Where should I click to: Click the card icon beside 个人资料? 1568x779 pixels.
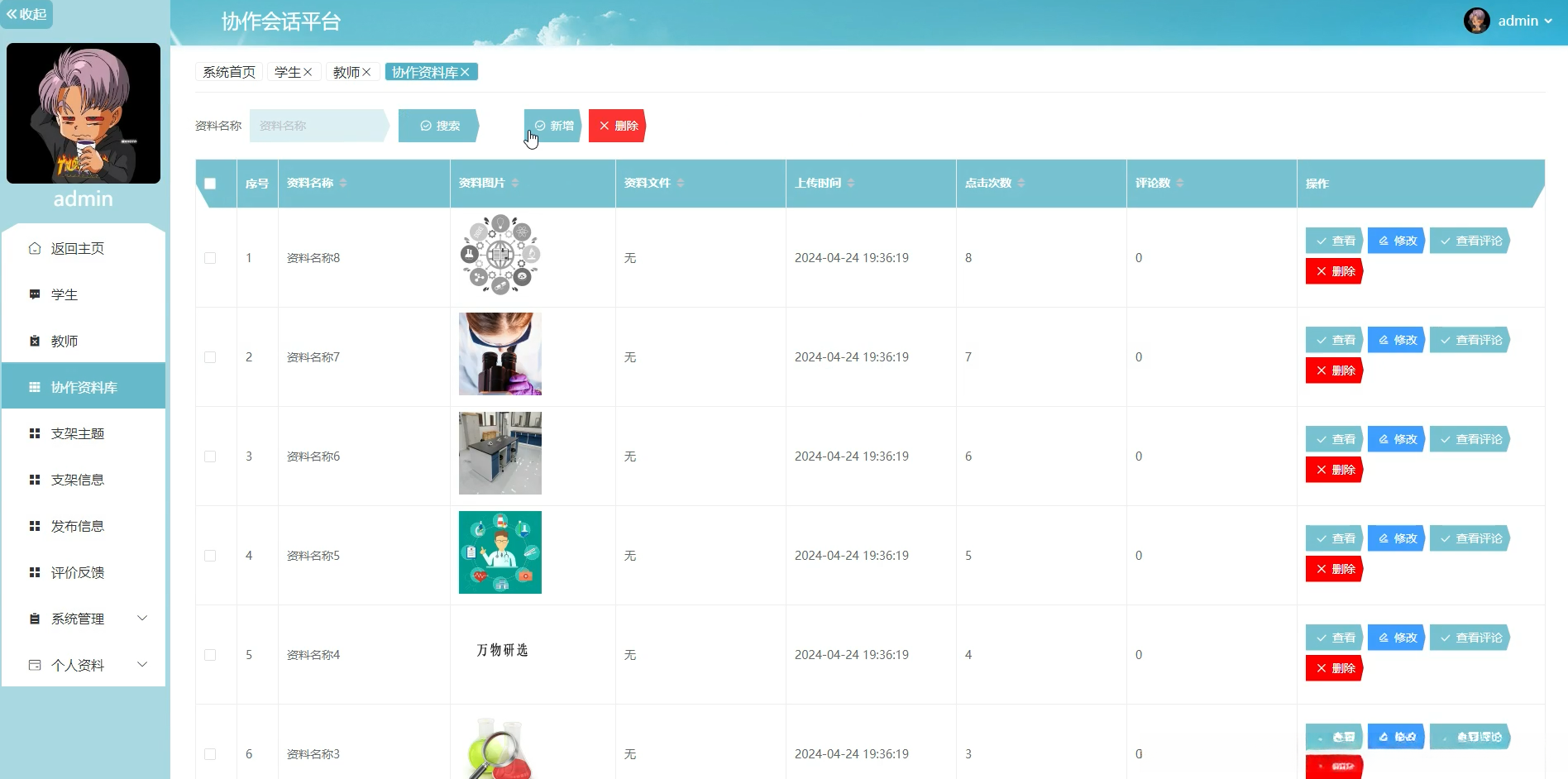tap(35, 665)
